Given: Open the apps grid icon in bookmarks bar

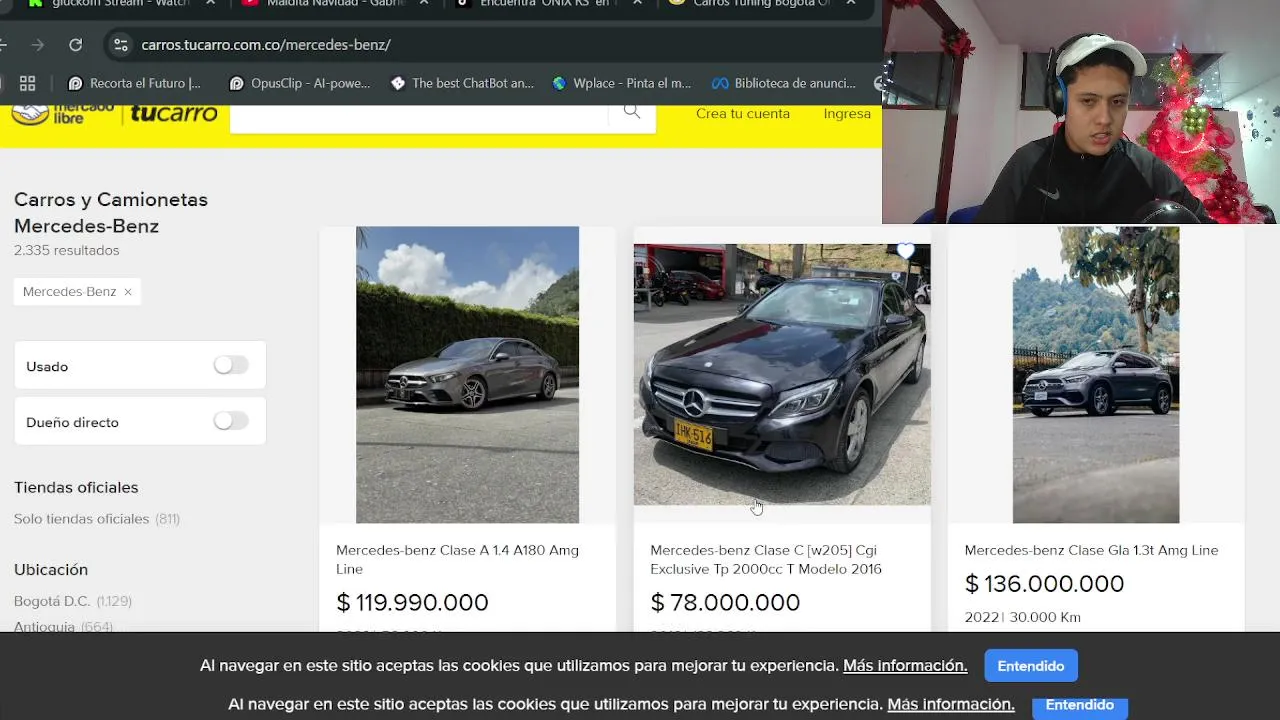Looking at the screenshot, I should (27, 83).
